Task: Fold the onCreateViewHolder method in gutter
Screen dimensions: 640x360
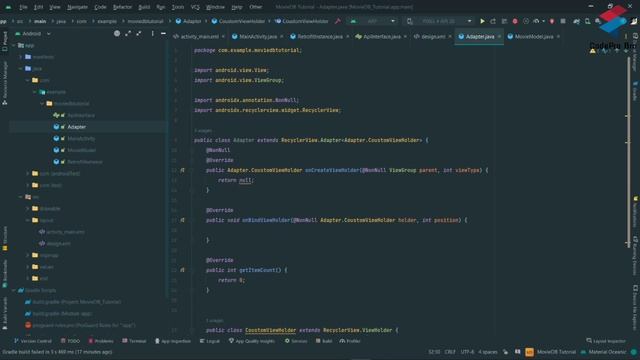Action: coord(192,170)
